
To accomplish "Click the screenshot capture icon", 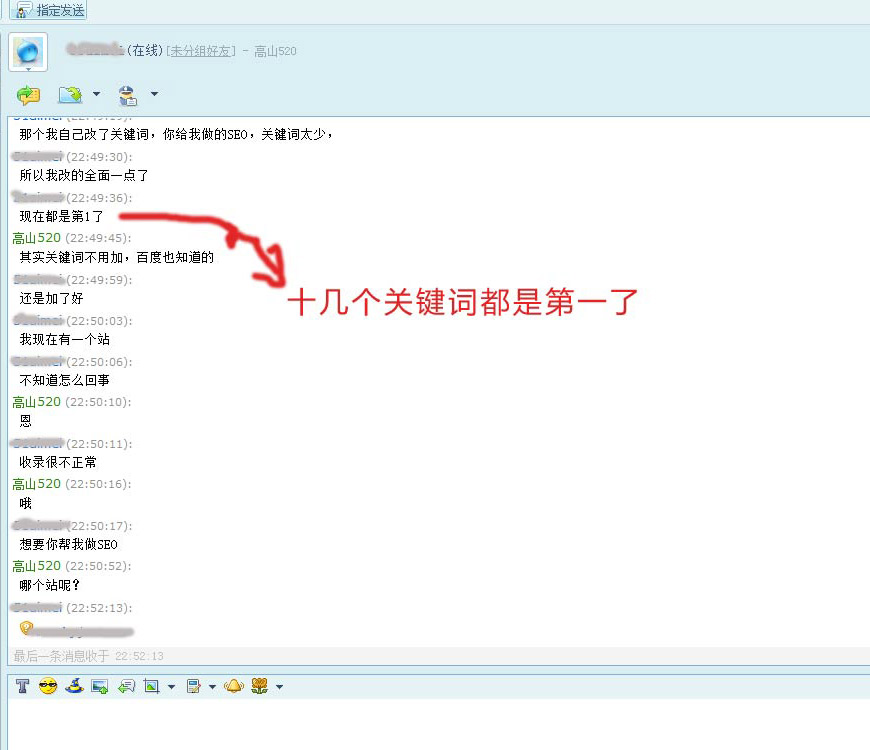I will click(x=152, y=686).
